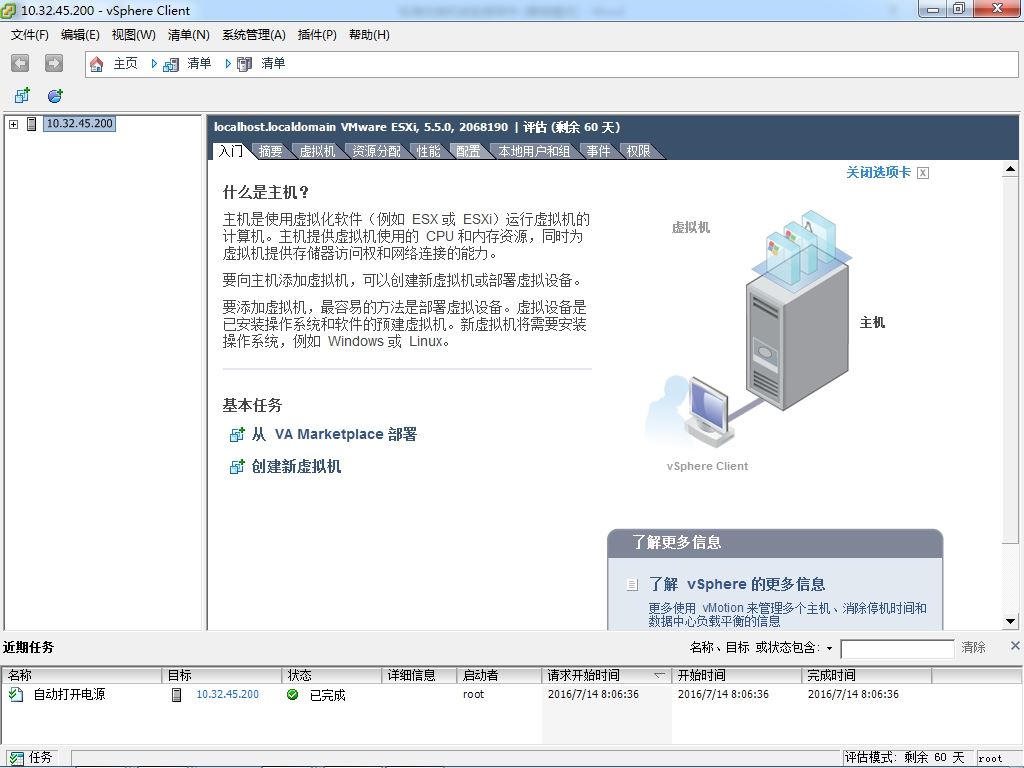
Task: Click the Home house icon in breadcrumb
Action: 97,64
